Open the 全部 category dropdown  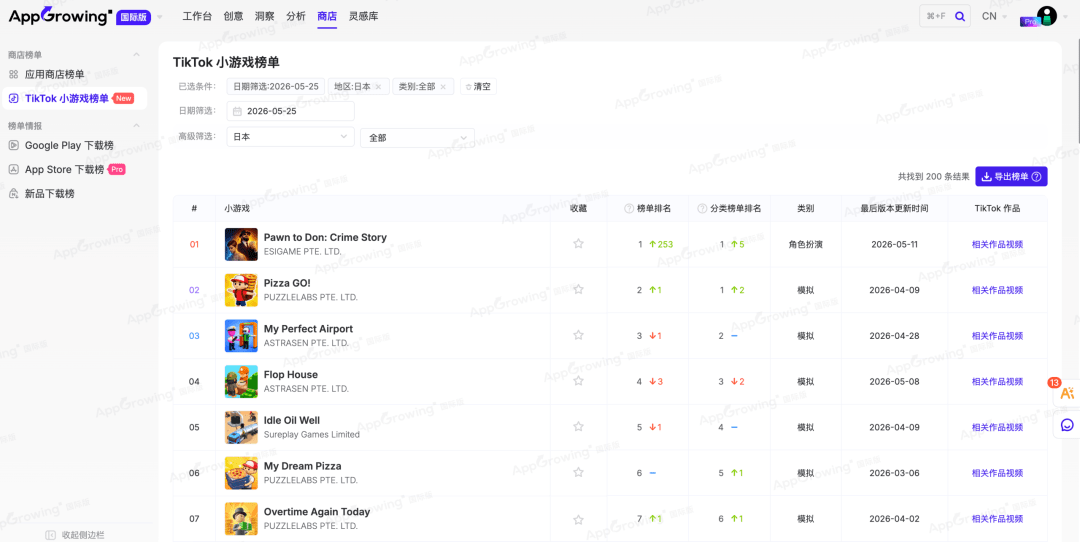click(x=417, y=138)
